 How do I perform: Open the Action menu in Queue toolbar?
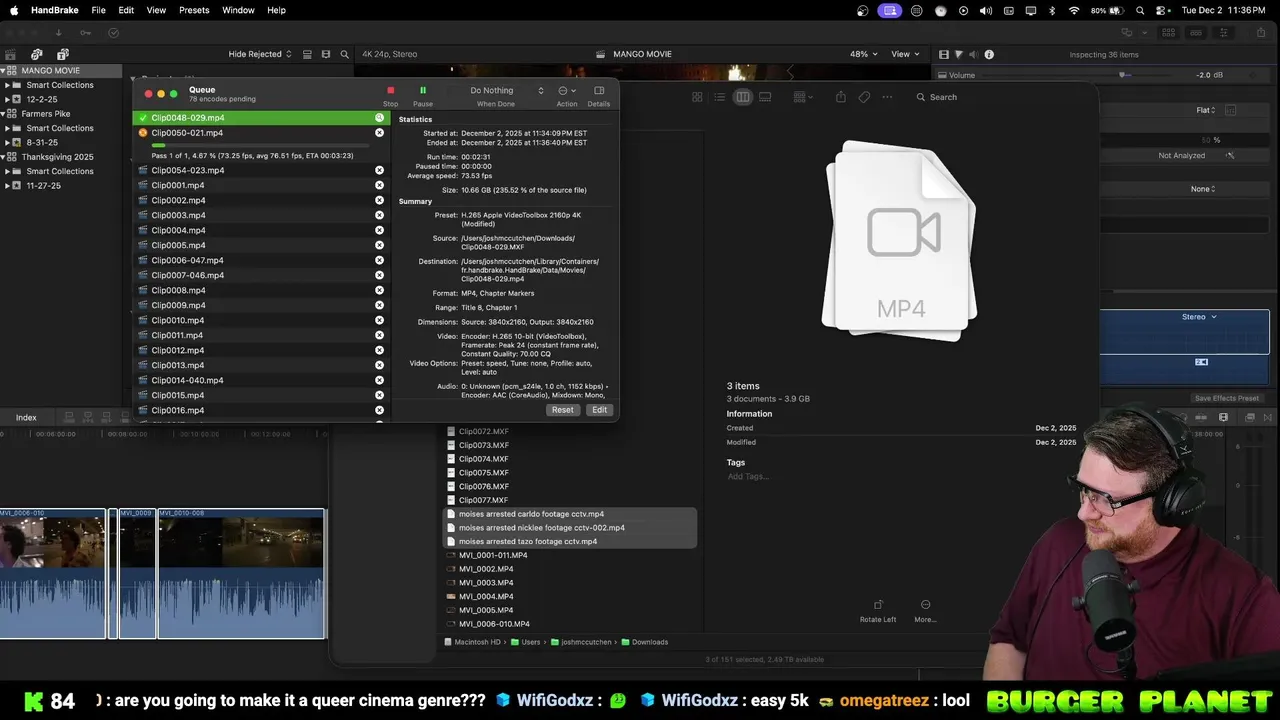566,91
